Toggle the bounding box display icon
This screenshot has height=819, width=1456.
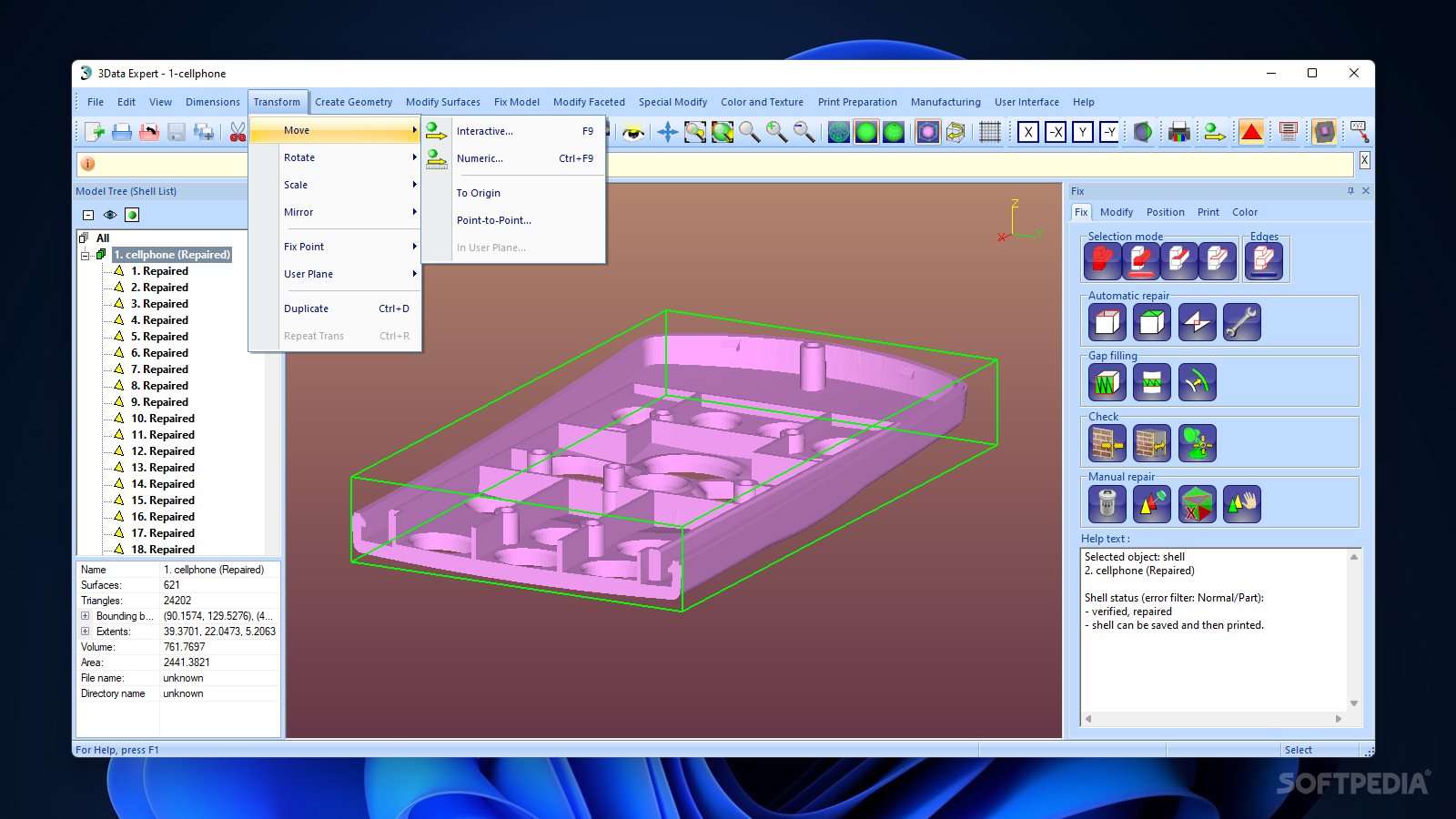tap(927, 132)
